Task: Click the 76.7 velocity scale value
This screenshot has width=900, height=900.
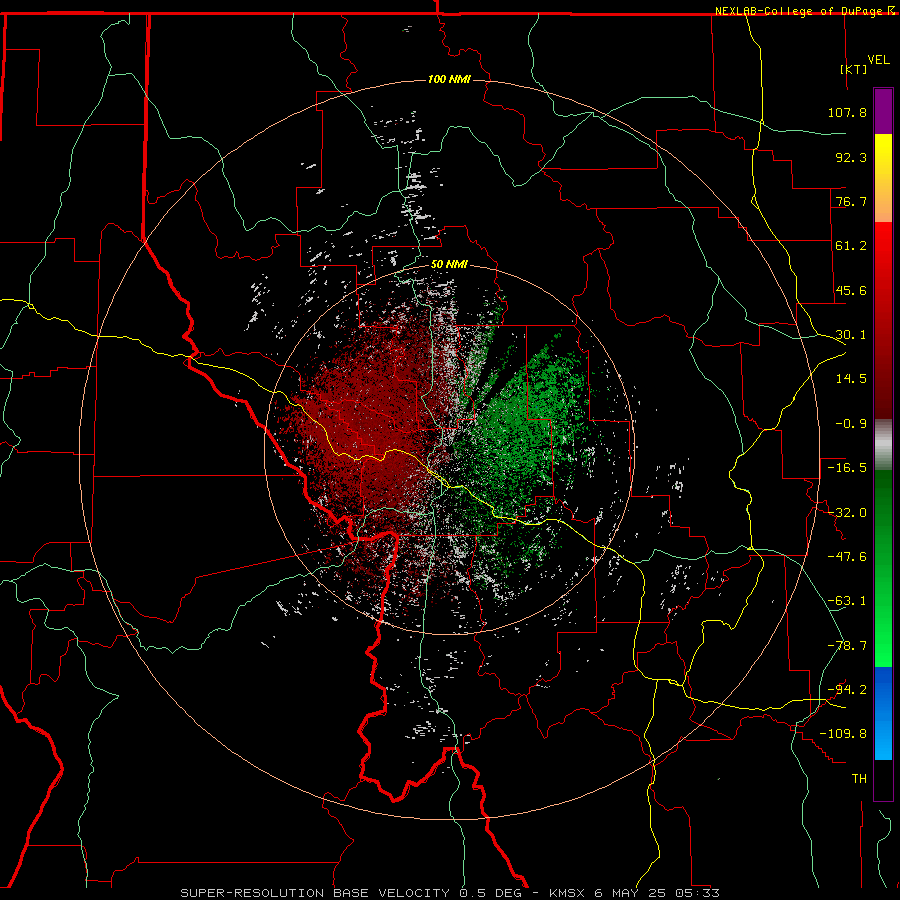Action: coord(851,201)
